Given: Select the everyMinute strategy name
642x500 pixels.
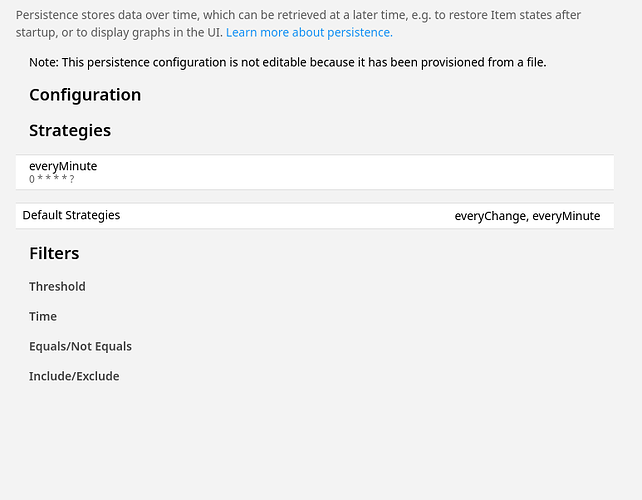Looking at the screenshot, I should [63, 166].
